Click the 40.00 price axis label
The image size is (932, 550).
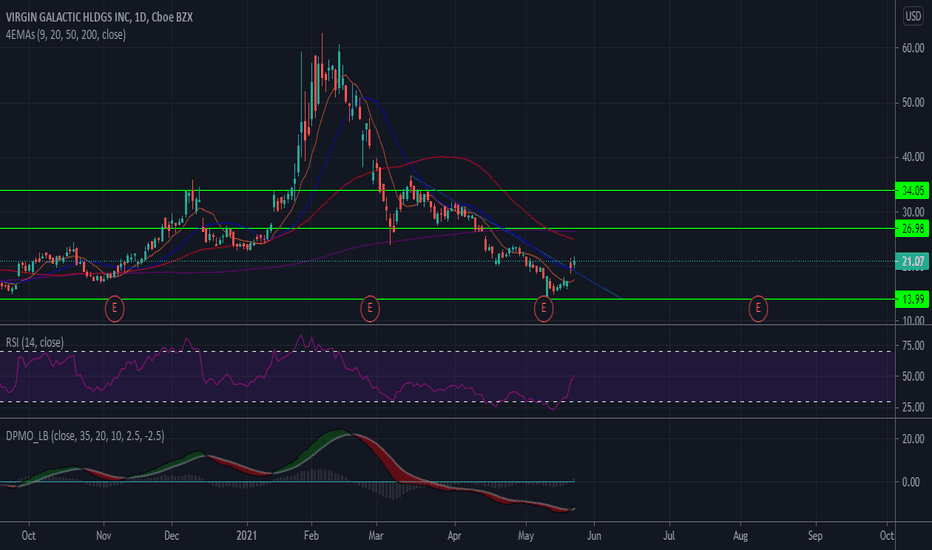[x=913, y=157]
